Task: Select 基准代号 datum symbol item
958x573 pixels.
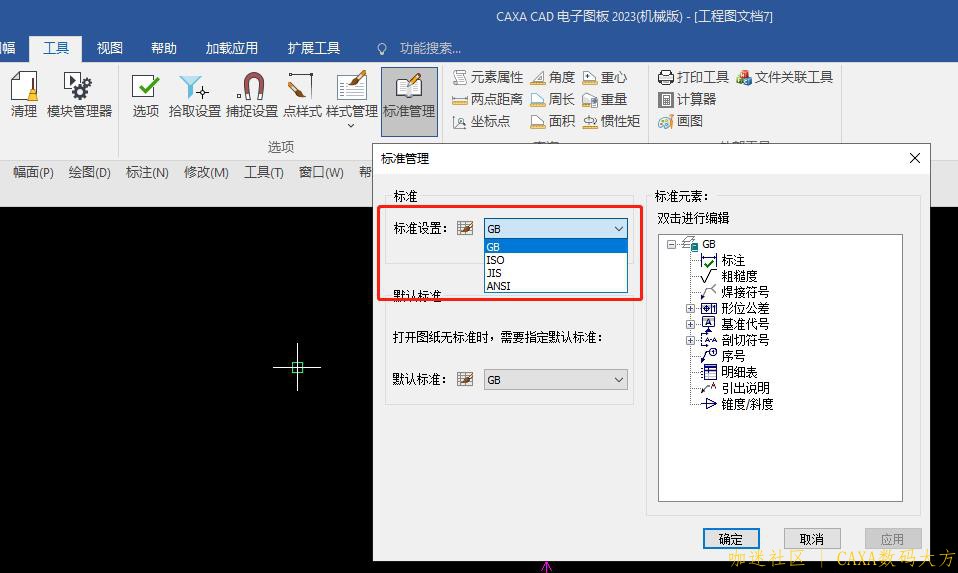Action: pos(745,324)
